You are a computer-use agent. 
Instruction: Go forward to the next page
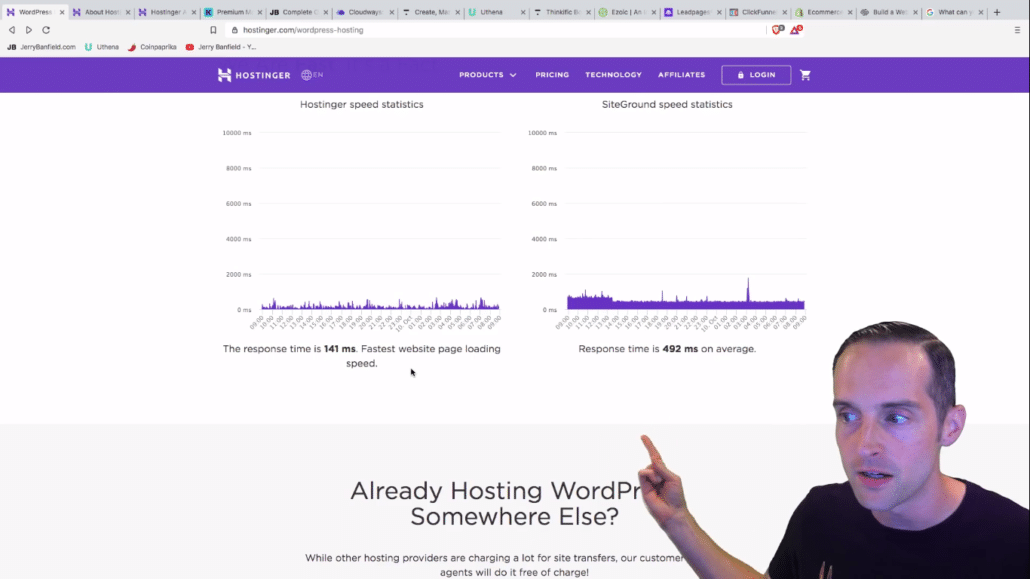tap(29, 30)
